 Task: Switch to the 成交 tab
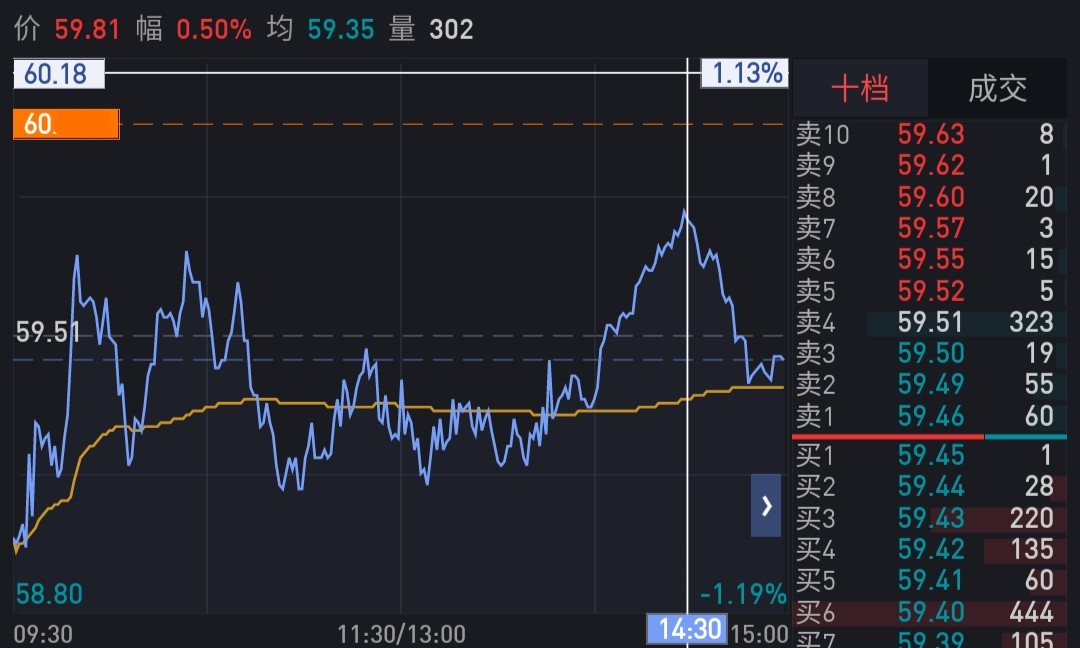point(997,88)
